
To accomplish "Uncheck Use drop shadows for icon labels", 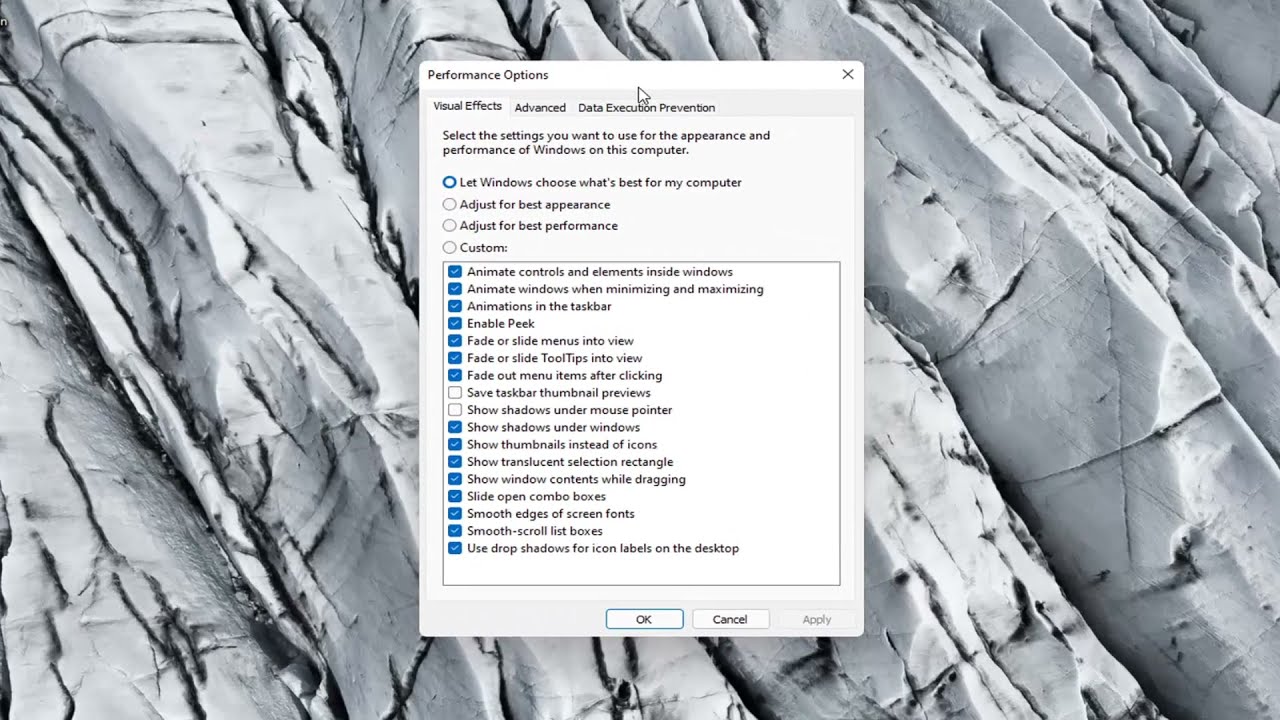I will click(455, 549).
